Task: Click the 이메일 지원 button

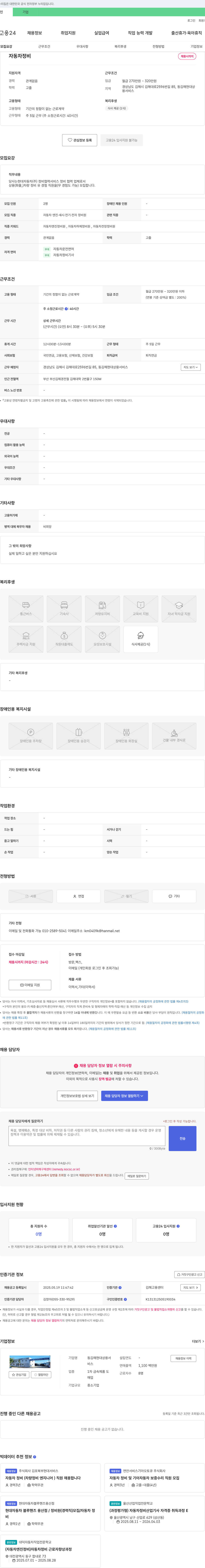Action: tap(30, 985)
